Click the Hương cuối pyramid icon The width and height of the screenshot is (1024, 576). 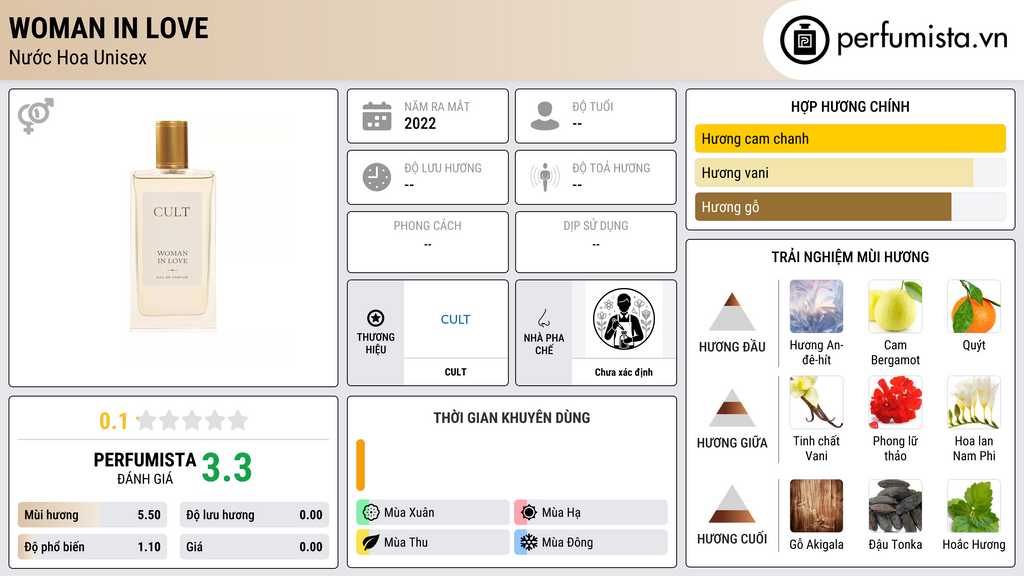coord(732,504)
